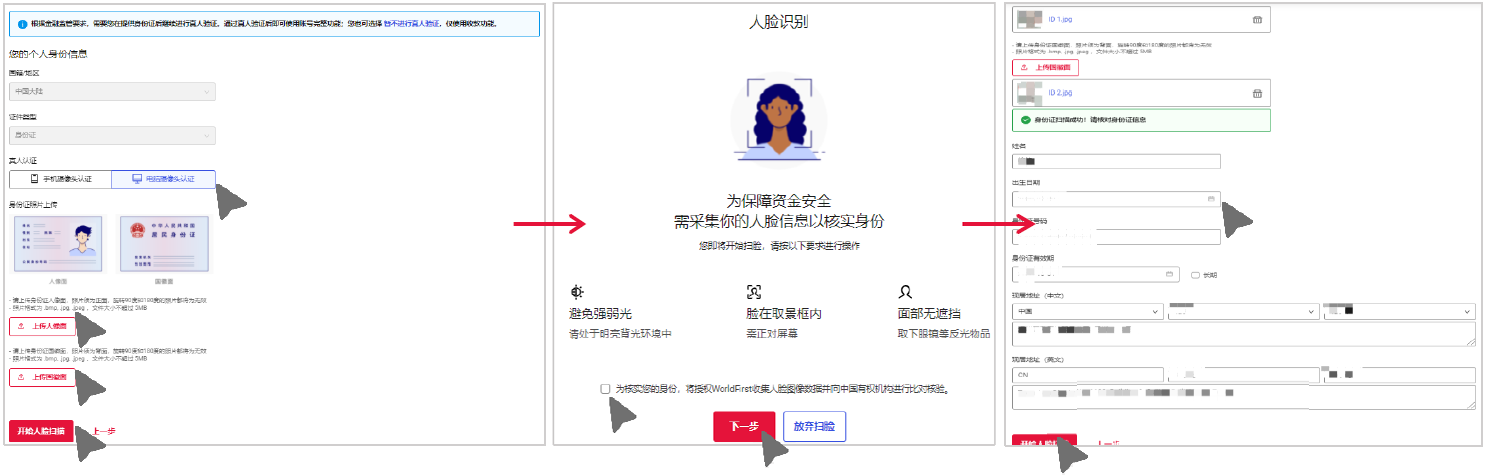Click the ID card portrait-side sample image

[58, 244]
